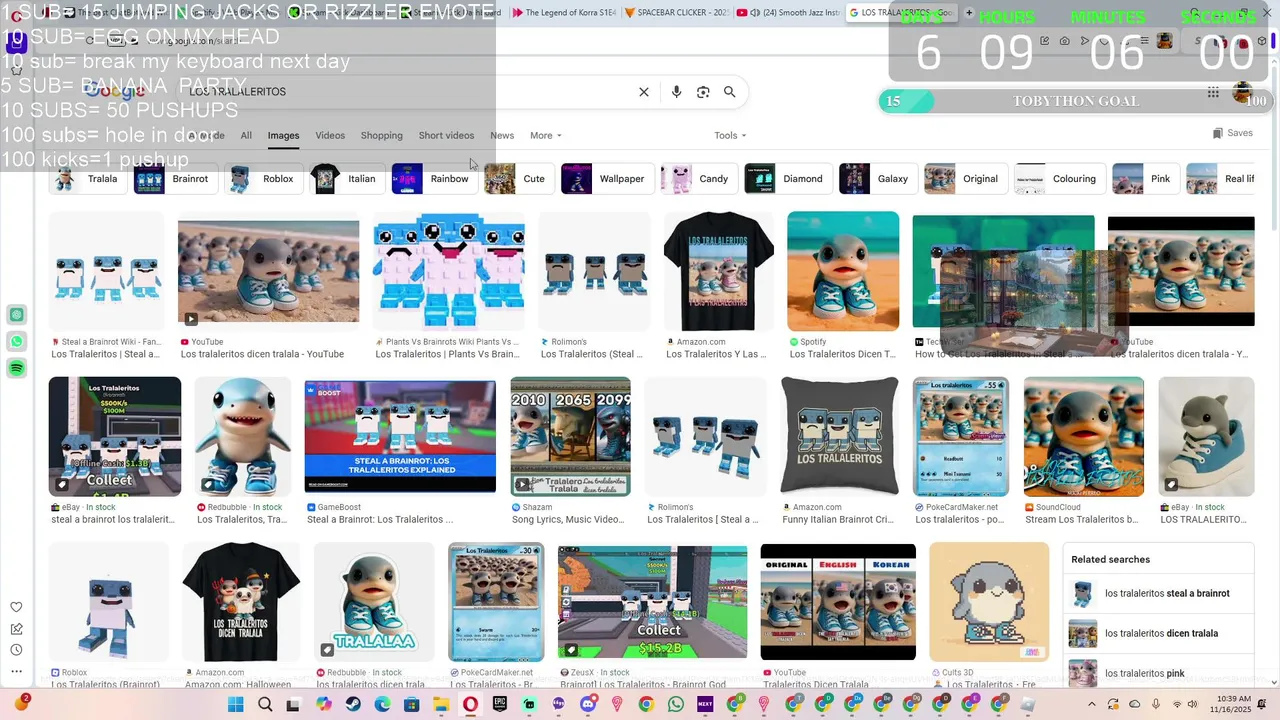
Task: Search by image with the Lens icon
Action: tap(703, 92)
